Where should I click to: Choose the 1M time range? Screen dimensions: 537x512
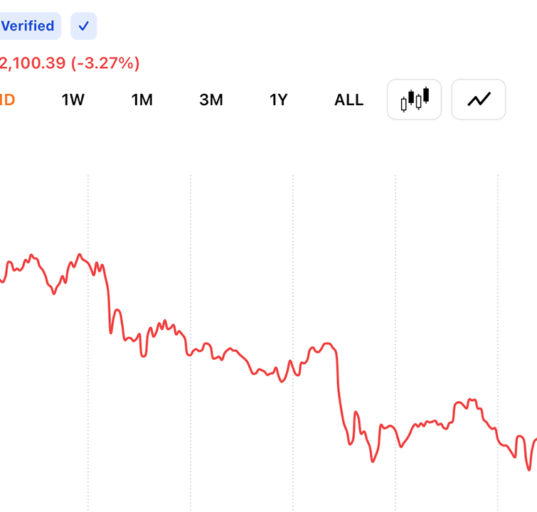tap(142, 100)
